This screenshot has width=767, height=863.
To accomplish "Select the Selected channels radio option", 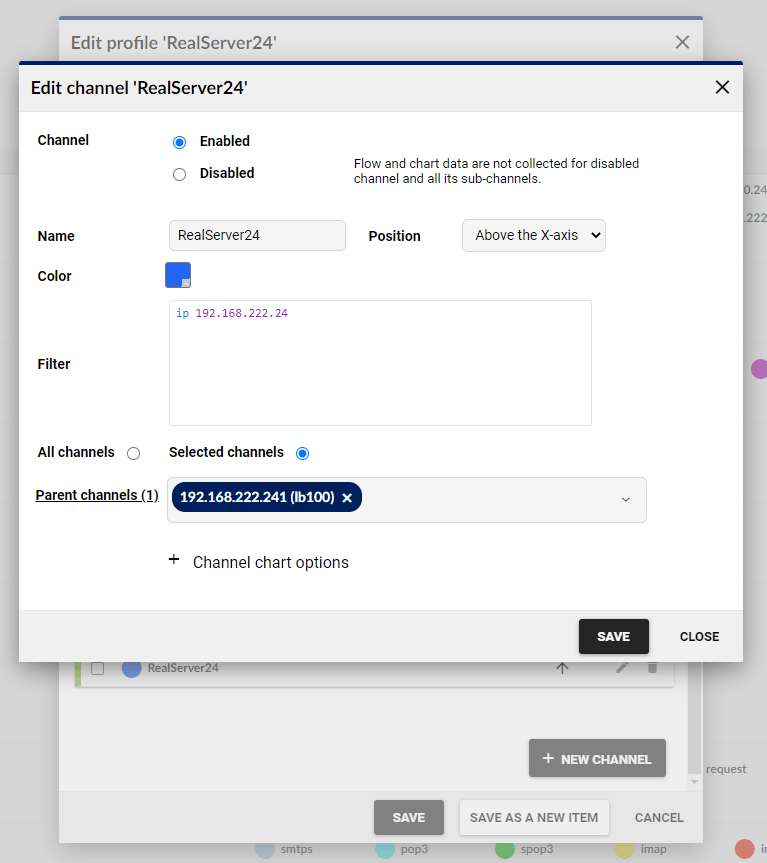I will [x=302, y=453].
